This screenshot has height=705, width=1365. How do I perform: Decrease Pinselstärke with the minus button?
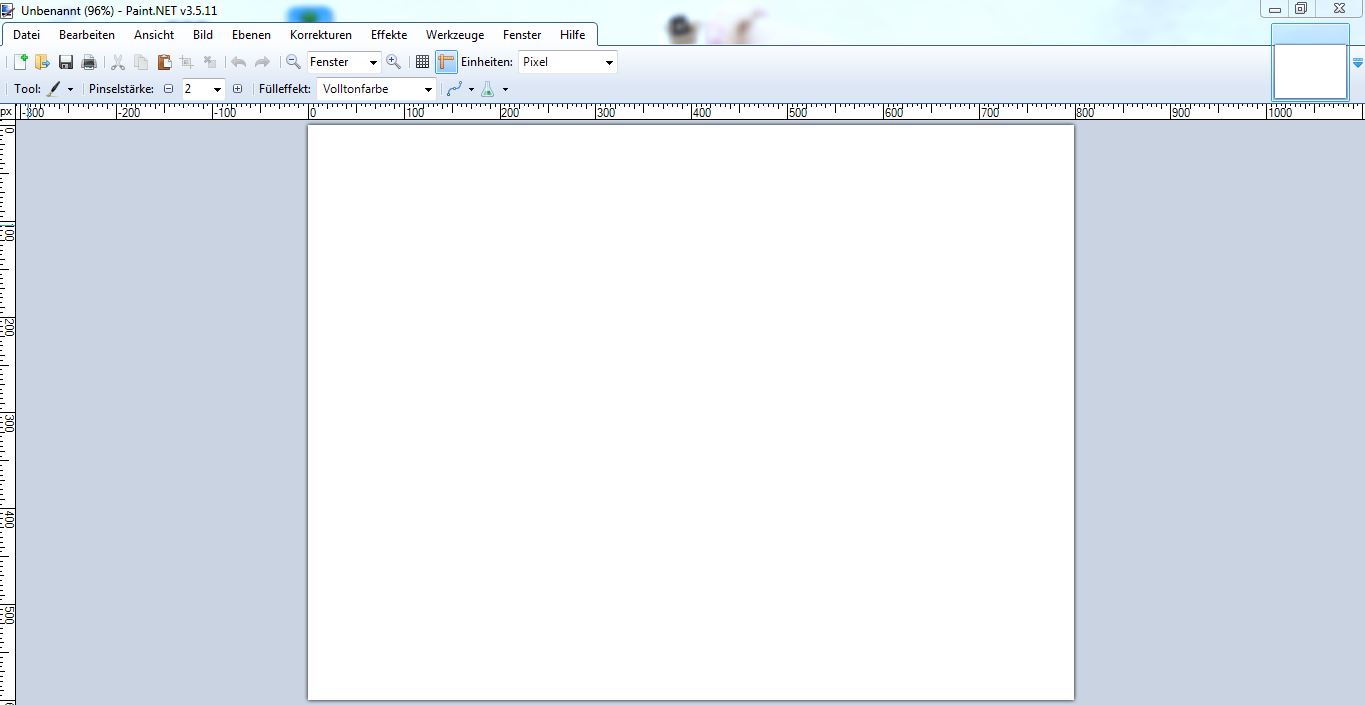(168, 89)
